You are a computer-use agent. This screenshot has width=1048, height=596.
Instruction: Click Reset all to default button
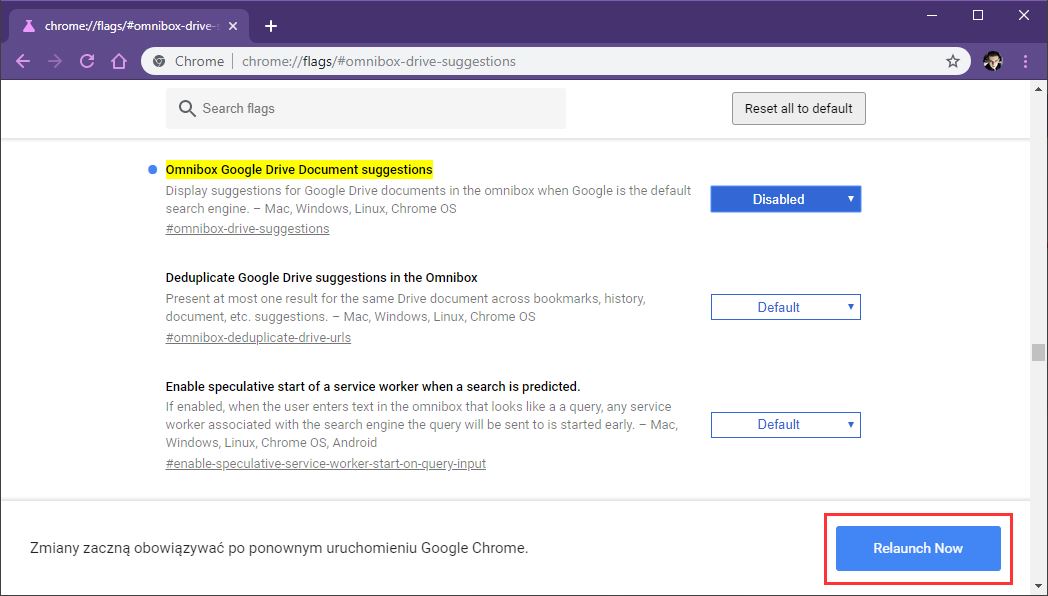point(799,108)
